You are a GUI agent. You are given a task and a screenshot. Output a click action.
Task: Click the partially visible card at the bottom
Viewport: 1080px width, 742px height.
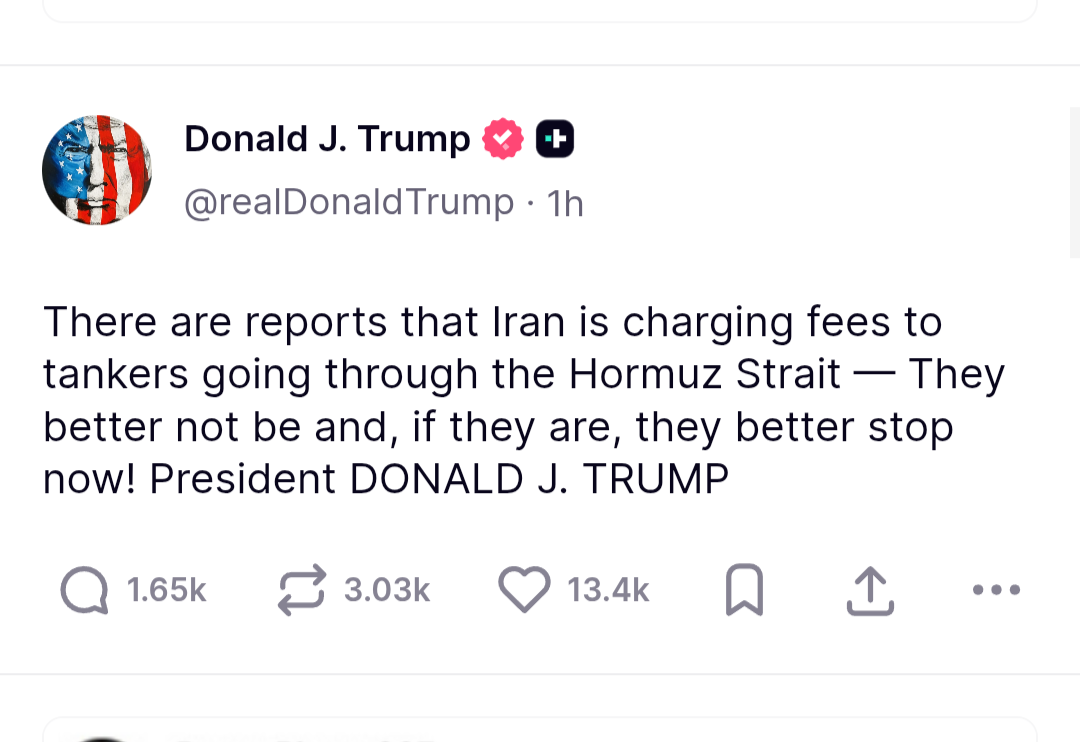540,730
